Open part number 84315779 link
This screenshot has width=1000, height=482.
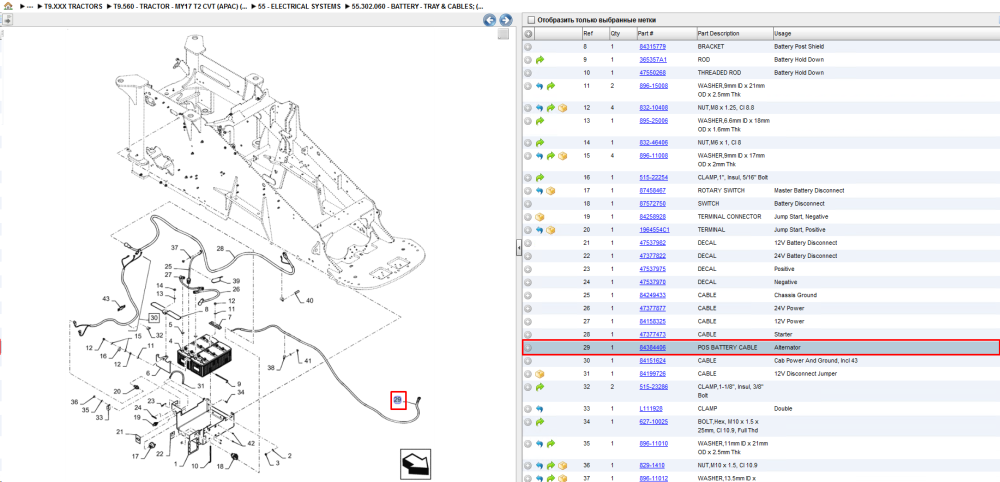(652, 47)
